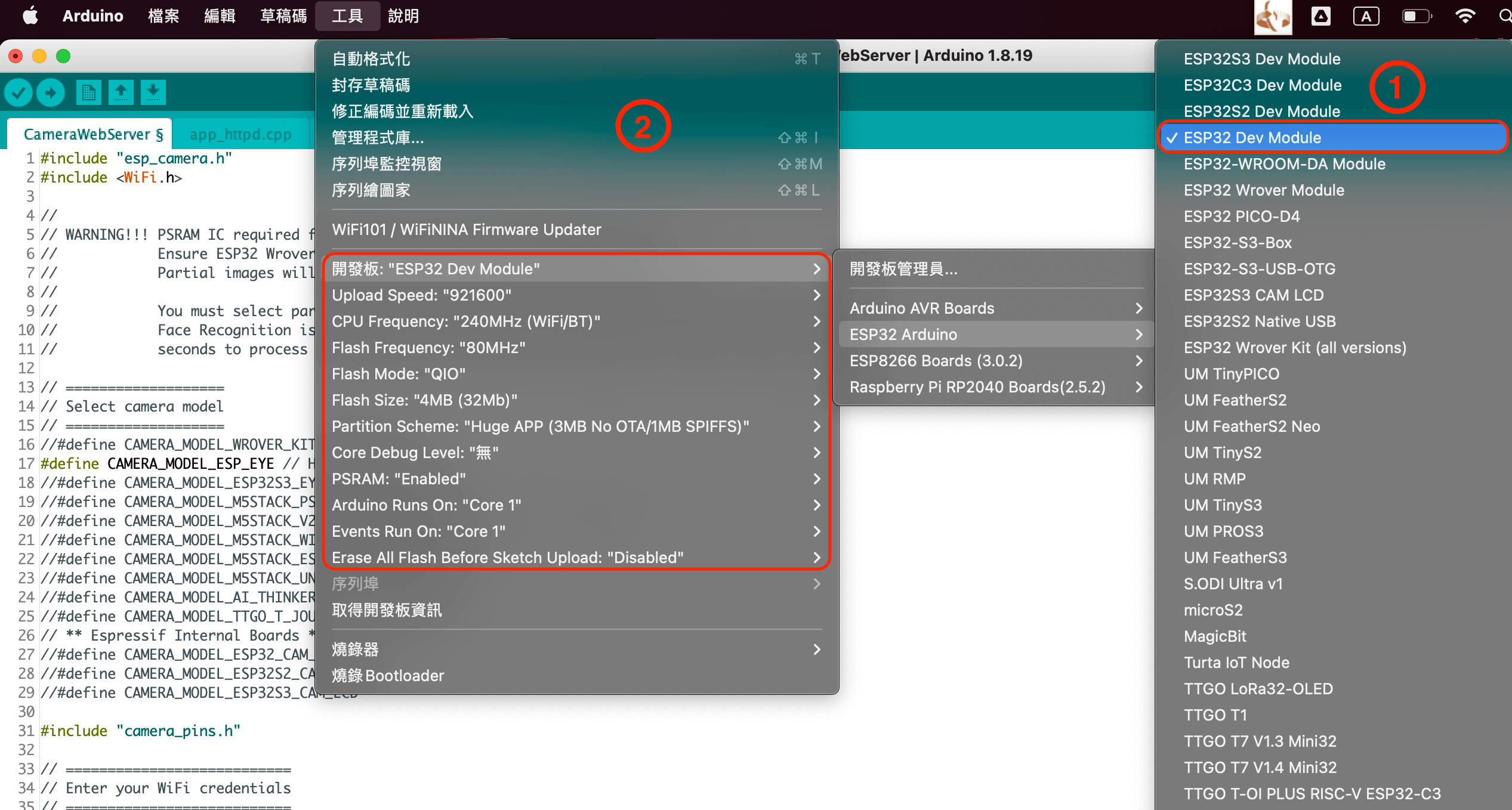The width and height of the screenshot is (1512, 810).
Task: Click code line '#include "camera_pins.h"'
Action: coord(140,731)
